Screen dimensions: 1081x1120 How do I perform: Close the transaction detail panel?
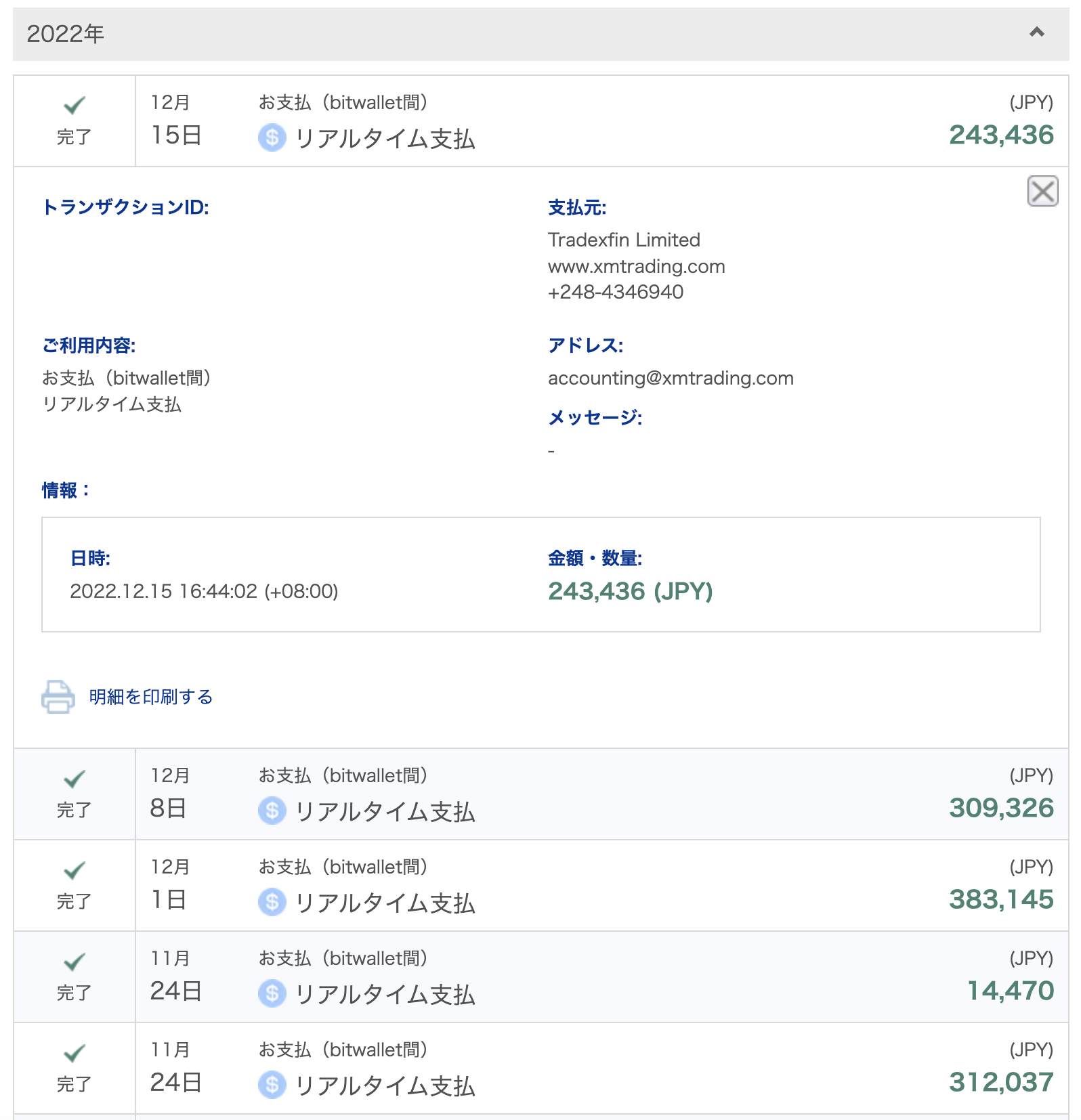coord(1042,191)
